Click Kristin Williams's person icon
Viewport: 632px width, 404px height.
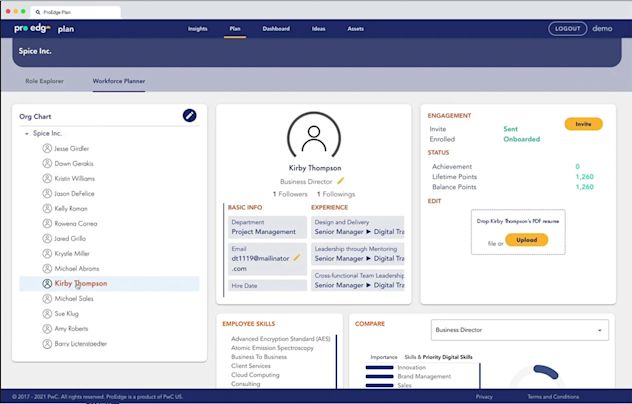47,178
